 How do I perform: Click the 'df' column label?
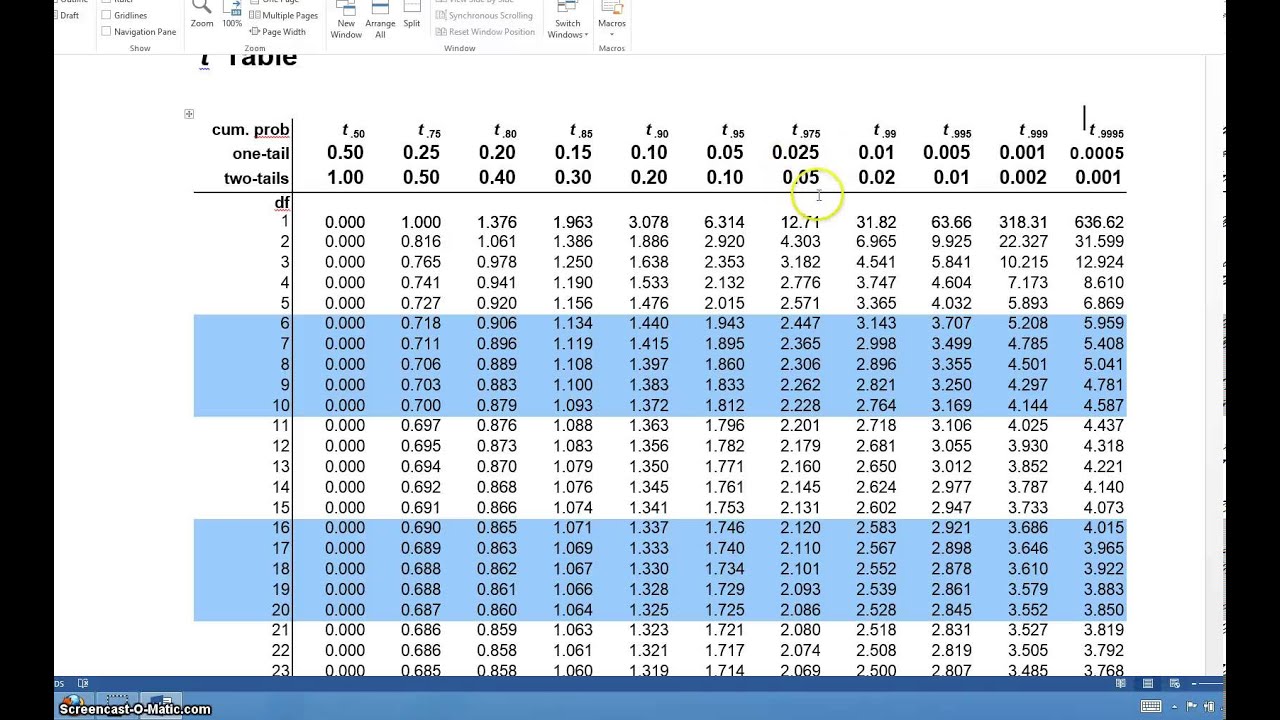(282, 203)
